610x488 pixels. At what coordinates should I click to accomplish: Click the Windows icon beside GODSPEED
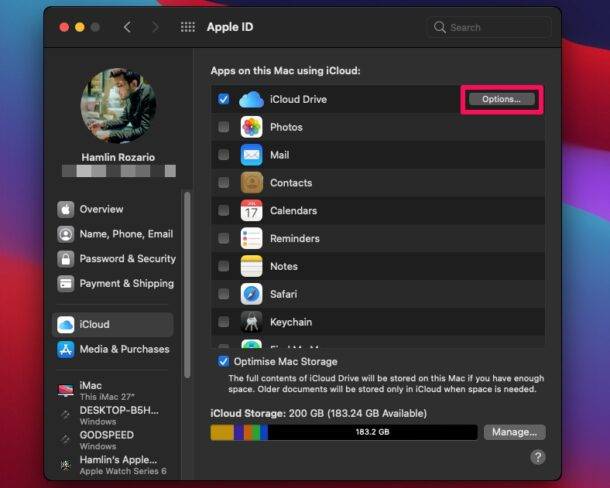tap(65, 440)
